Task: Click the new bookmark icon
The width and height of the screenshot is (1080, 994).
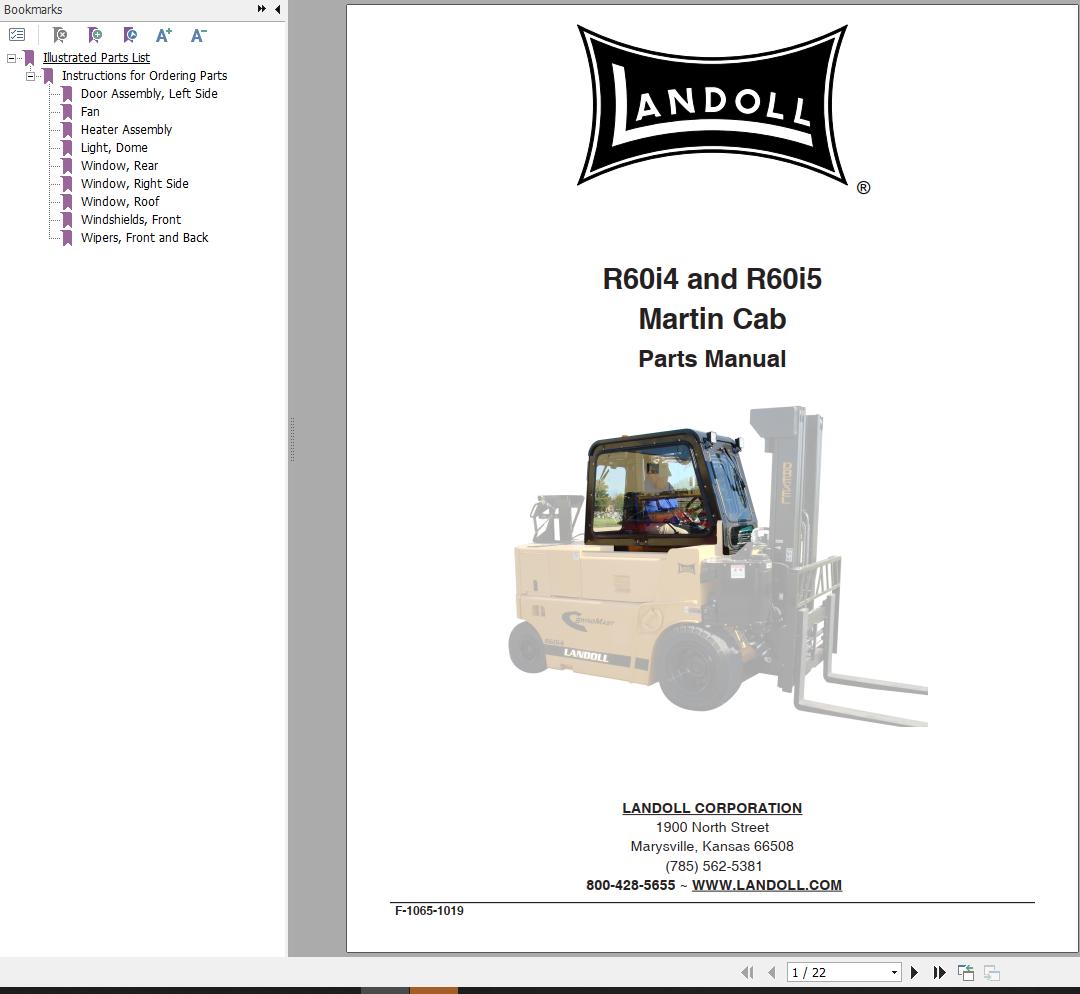Action: pos(95,34)
